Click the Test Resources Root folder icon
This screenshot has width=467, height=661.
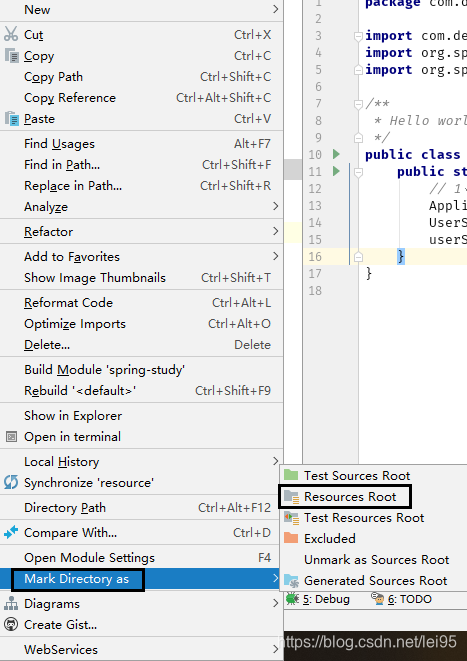pos(291,517)
